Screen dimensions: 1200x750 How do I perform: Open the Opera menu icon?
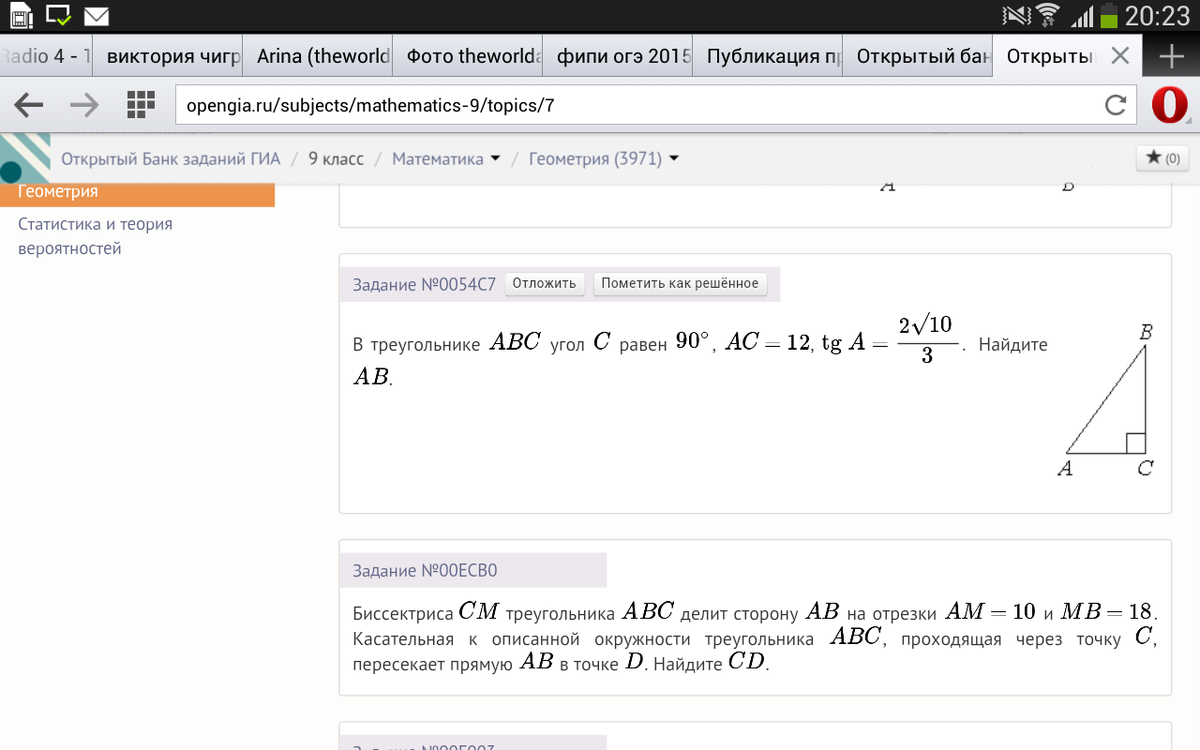click(x=1169, y=104)
